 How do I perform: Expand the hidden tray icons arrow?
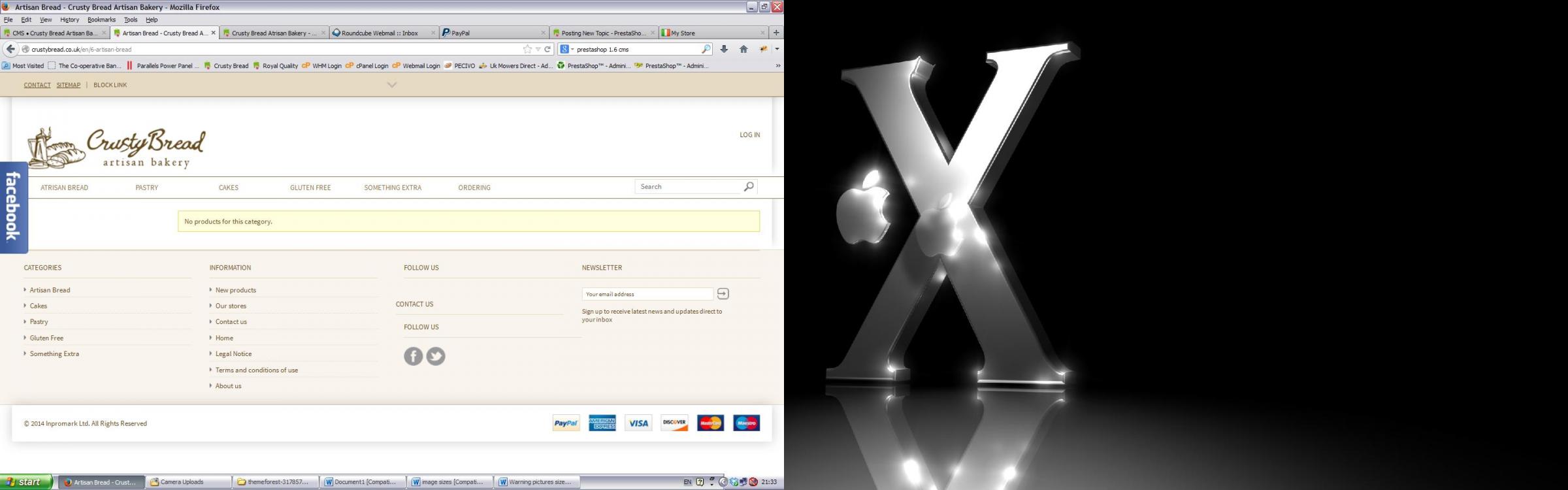click(723, 482)
